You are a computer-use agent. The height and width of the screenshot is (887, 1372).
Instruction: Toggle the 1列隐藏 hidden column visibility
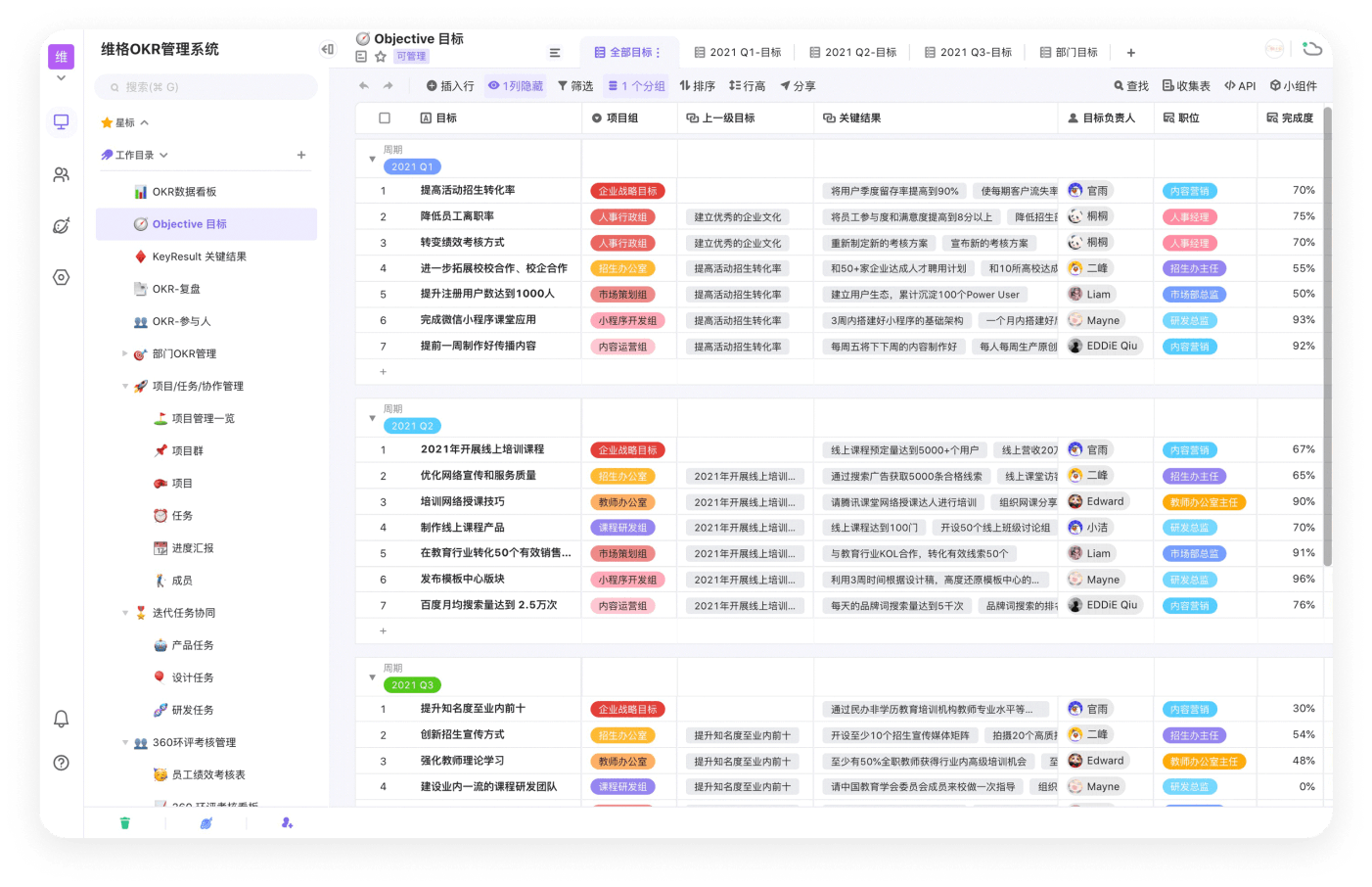(x=516, y=85)
